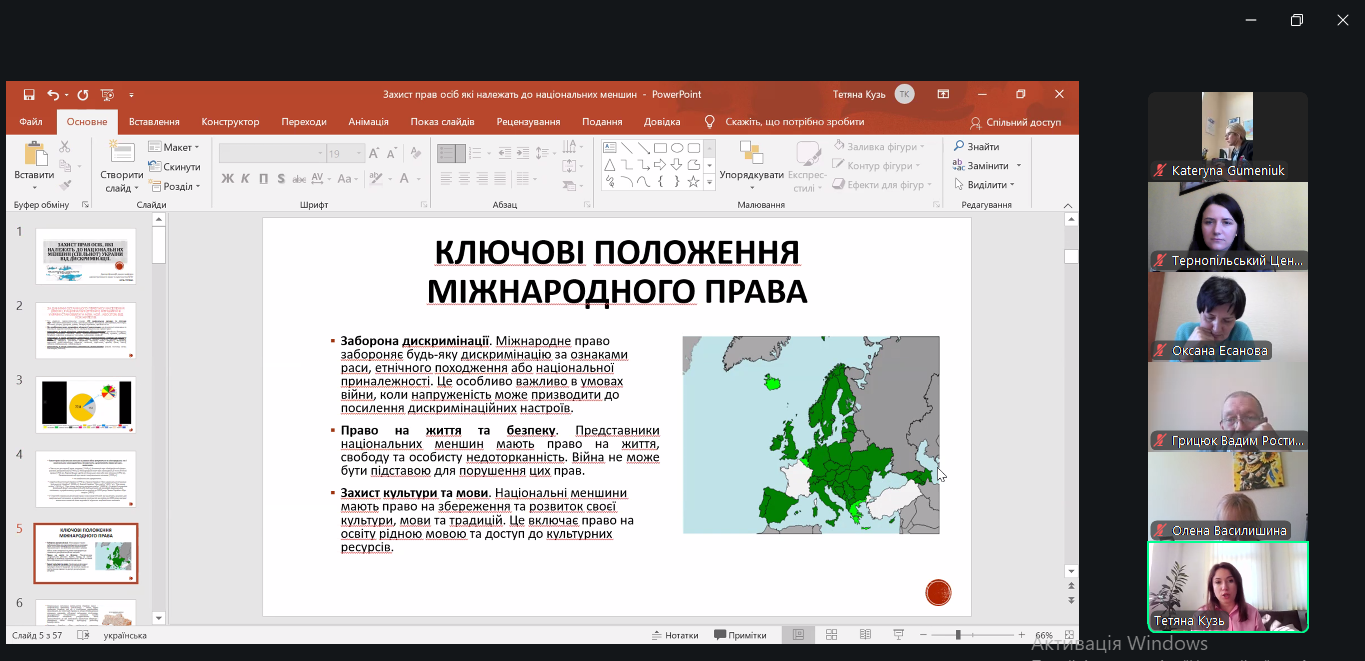Click the Undo arrow icon

pos(53,95)
